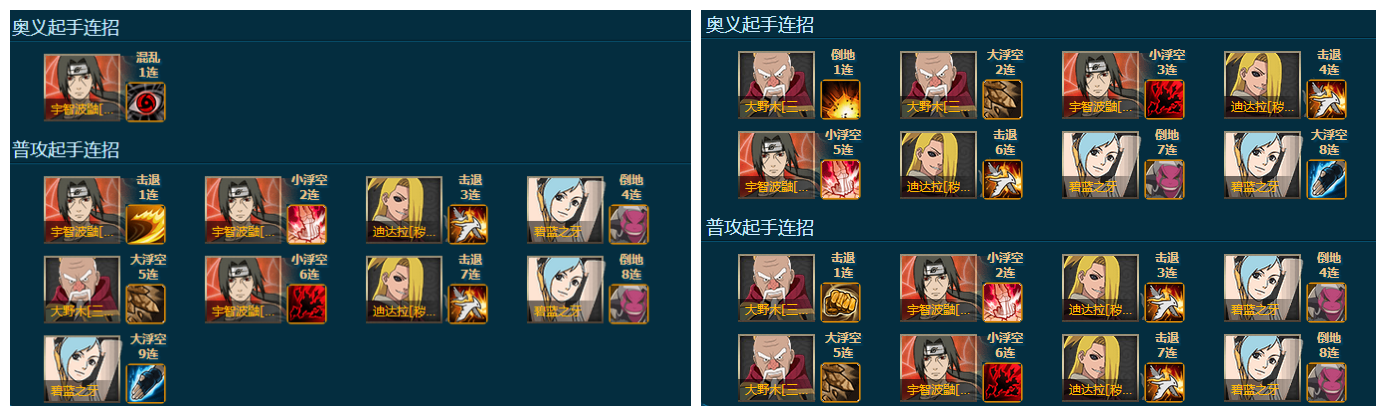Select the yellow slash 击退 1连 skill icon
The height and width of the screenshot is (416, 1386).
[x=146, y=224]
